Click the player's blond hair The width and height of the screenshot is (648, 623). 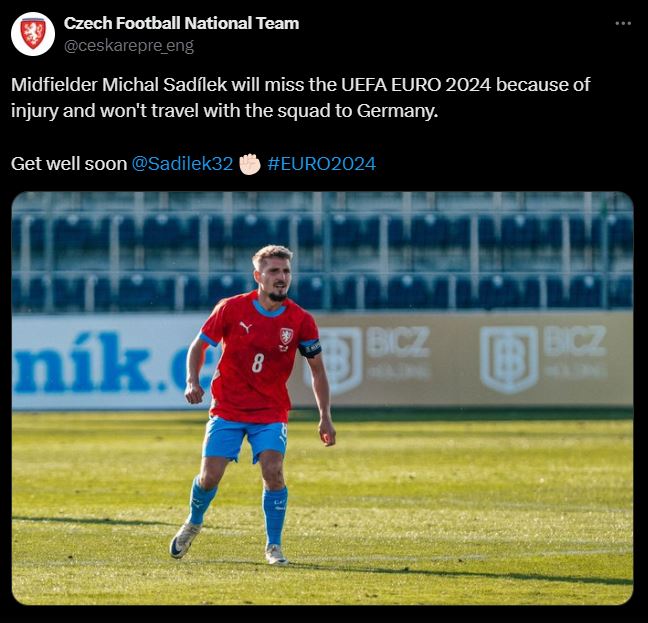coord(273,254)
